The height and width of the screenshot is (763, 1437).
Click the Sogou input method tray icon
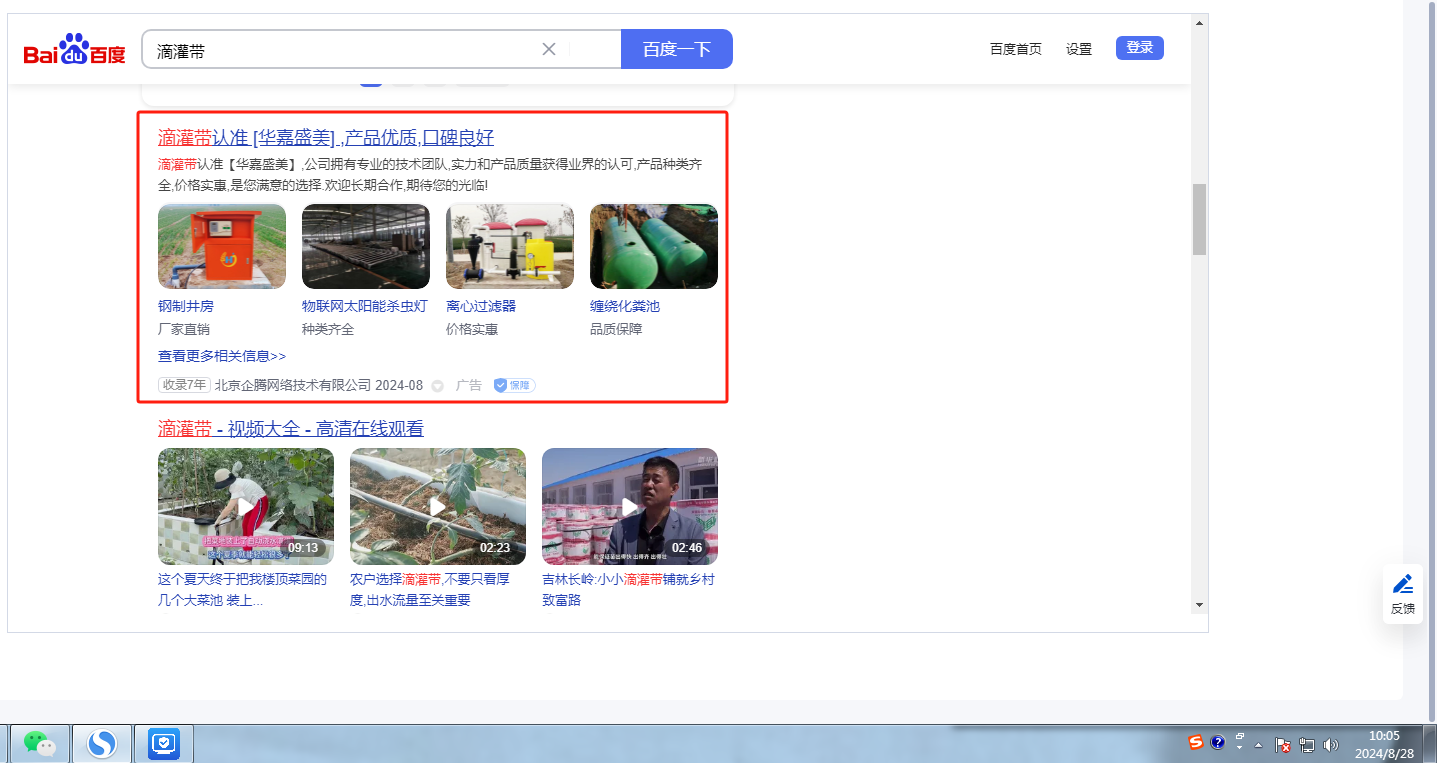[1196, 742]
